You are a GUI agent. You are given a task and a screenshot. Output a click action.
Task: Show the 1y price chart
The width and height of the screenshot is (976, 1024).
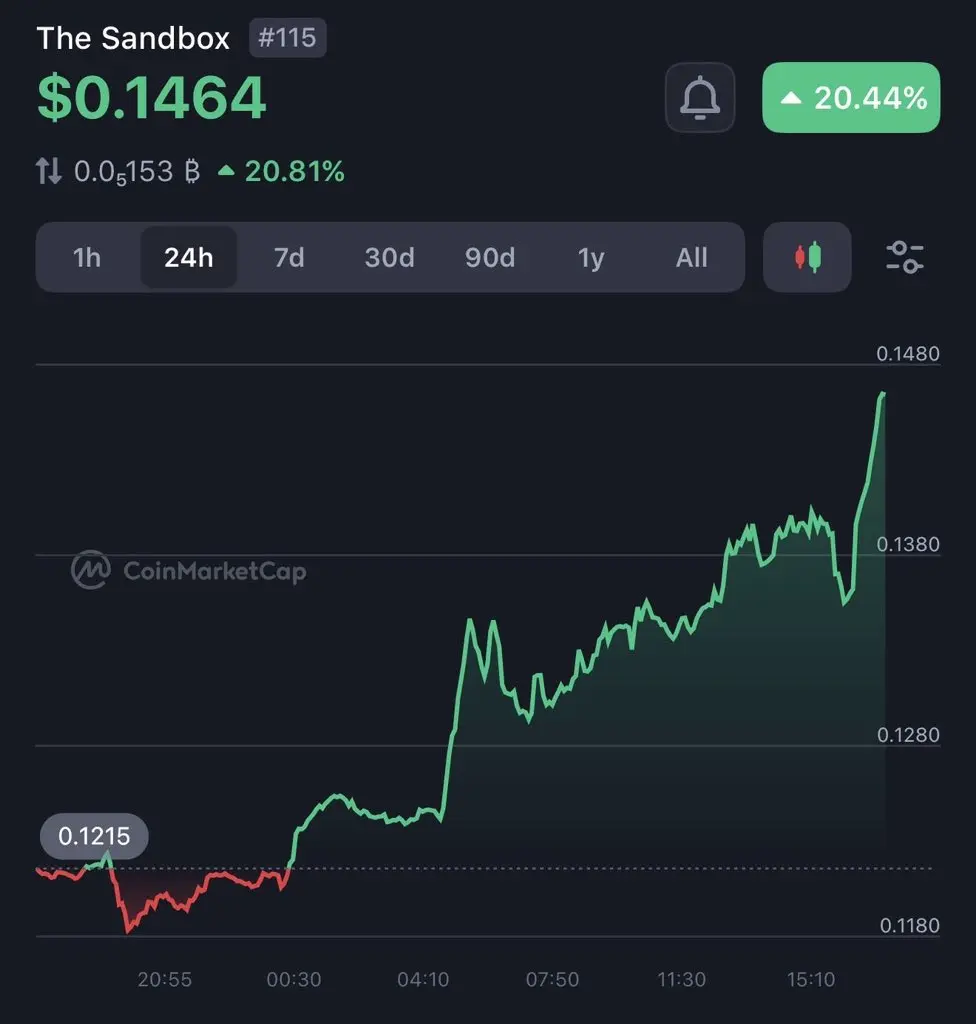[591, 257]
